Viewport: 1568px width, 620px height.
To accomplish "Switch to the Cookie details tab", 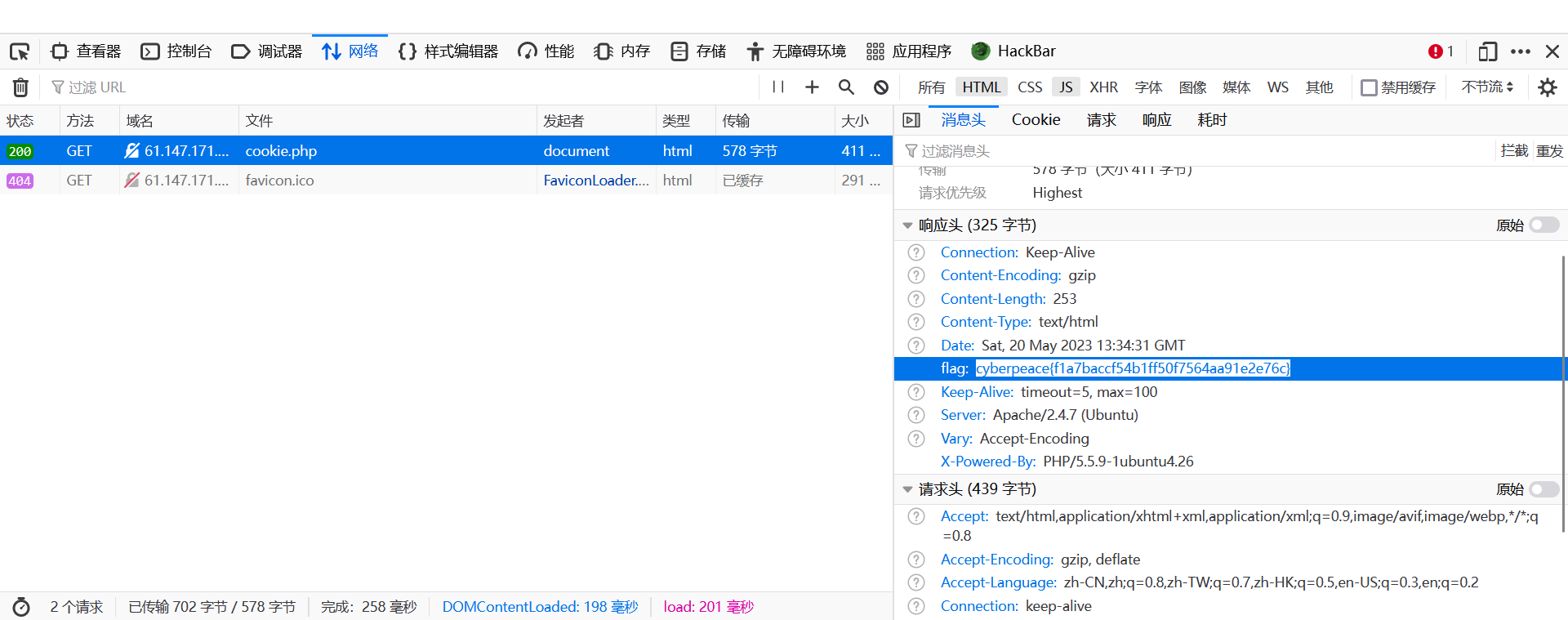I will coord(1036,120).
